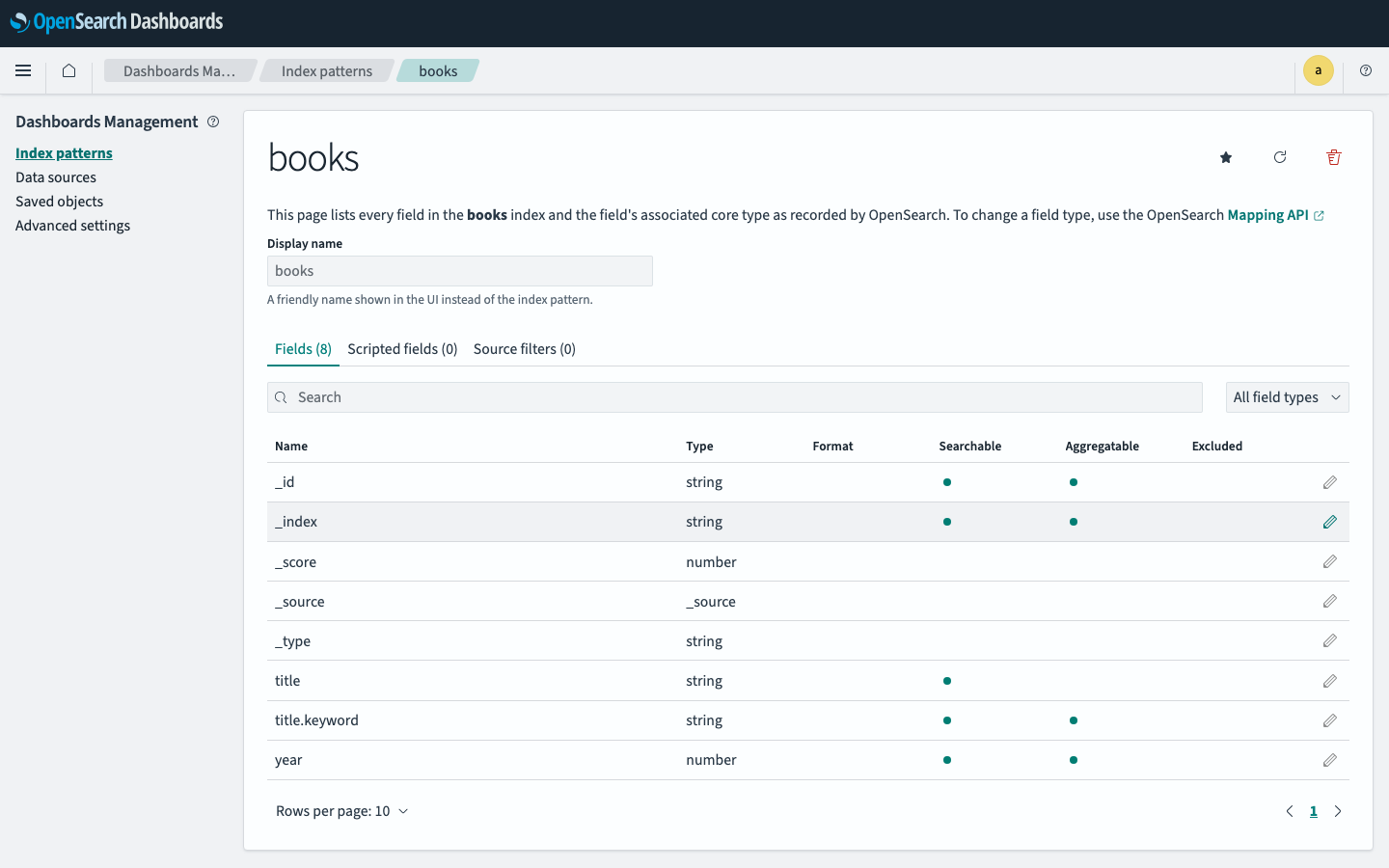Edit the _type field pencil icon
The image size is (1389, 868).
1330,640
